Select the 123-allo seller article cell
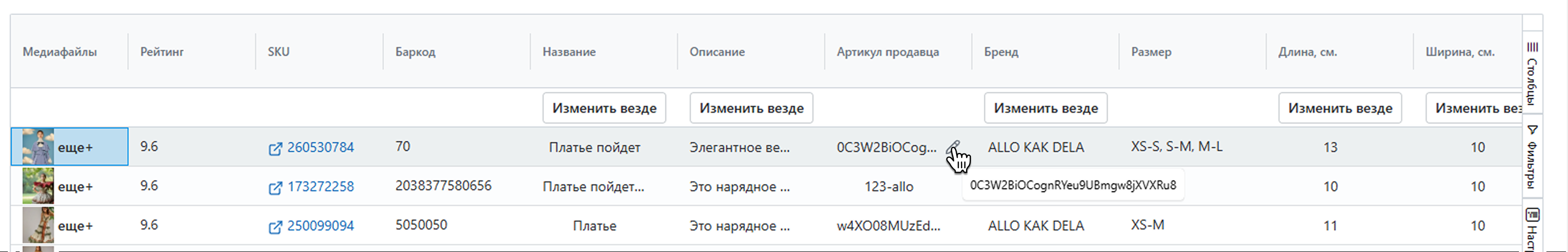 tap(889, 187)
